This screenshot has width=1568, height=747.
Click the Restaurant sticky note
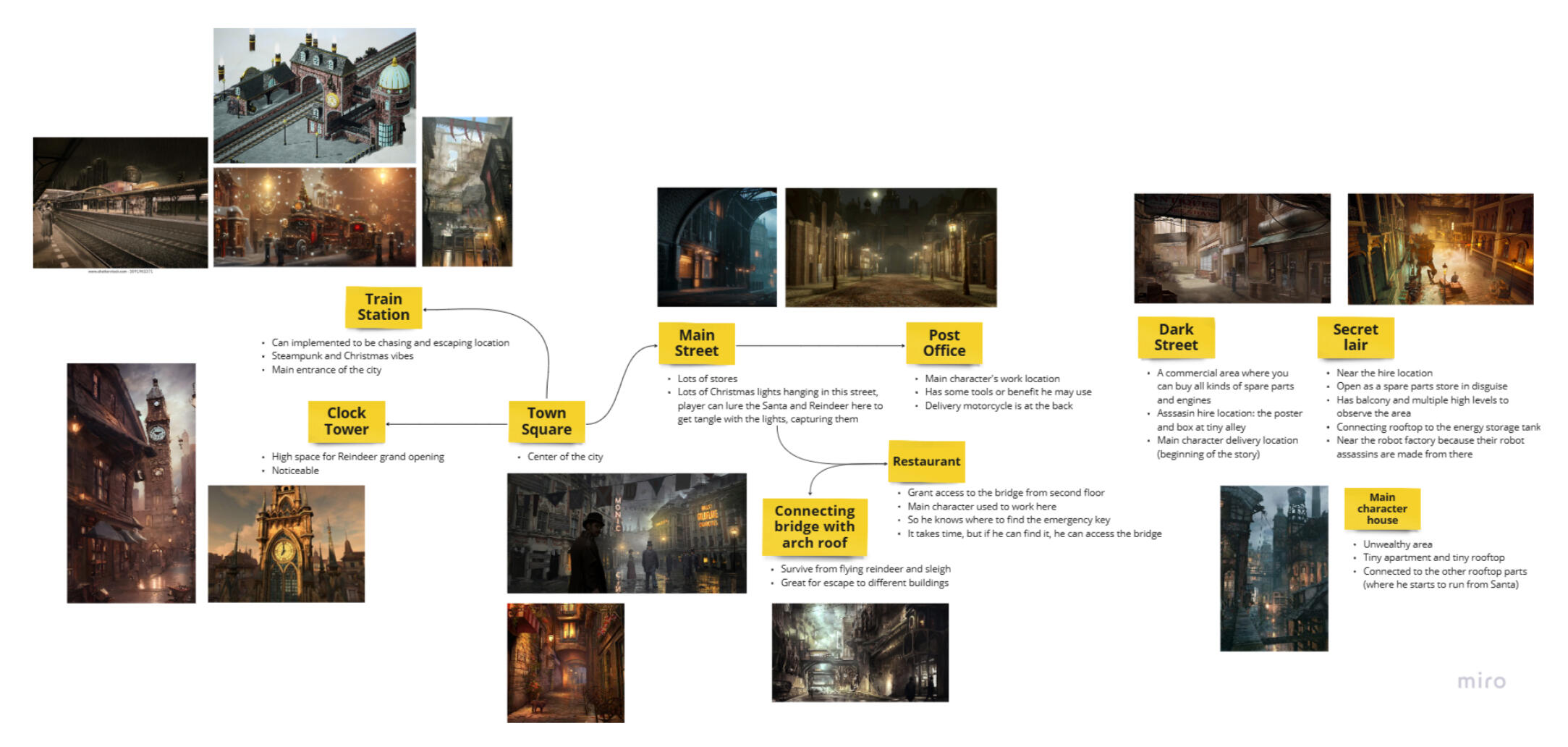tap(926, 462)
